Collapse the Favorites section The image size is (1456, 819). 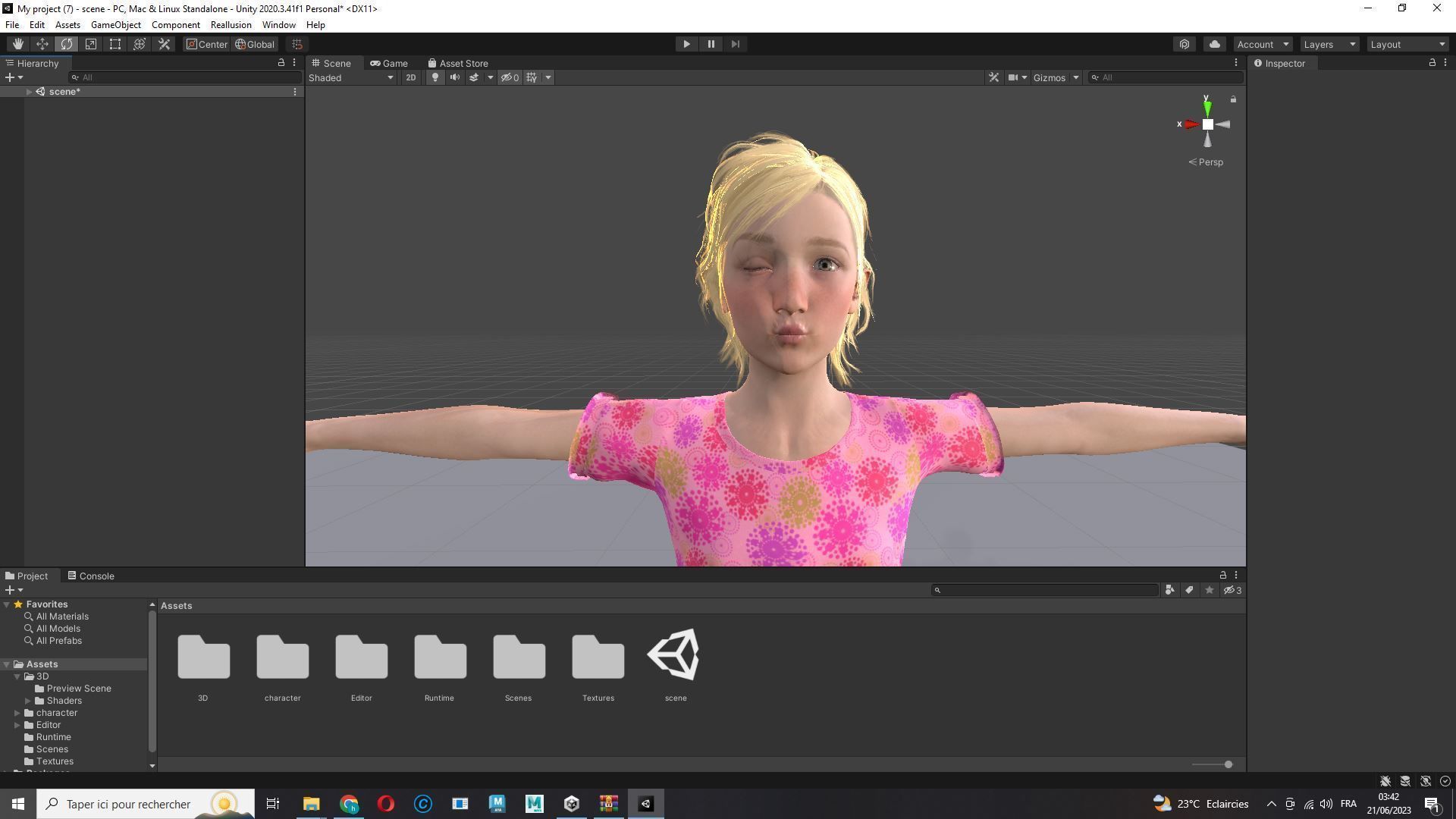click(x=7, y=604)
